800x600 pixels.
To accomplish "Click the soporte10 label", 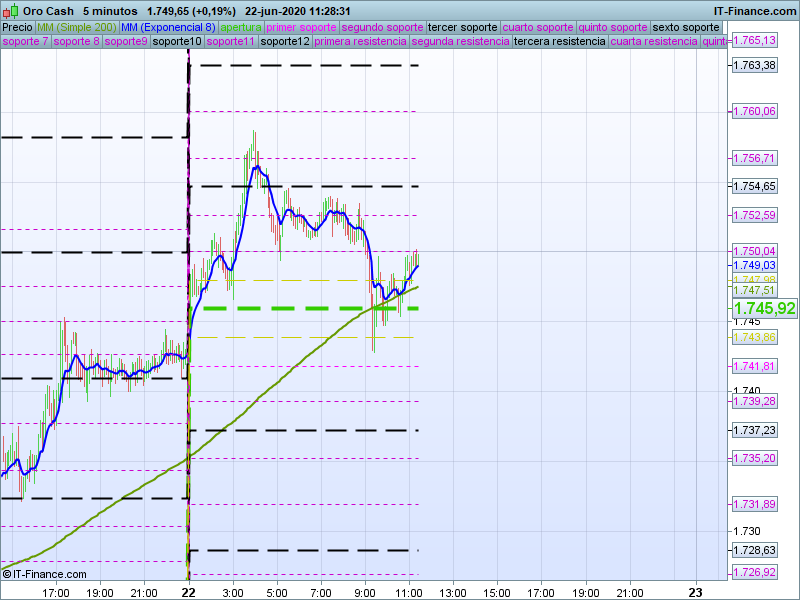I will pyautogui.click(x=178, y=42).
